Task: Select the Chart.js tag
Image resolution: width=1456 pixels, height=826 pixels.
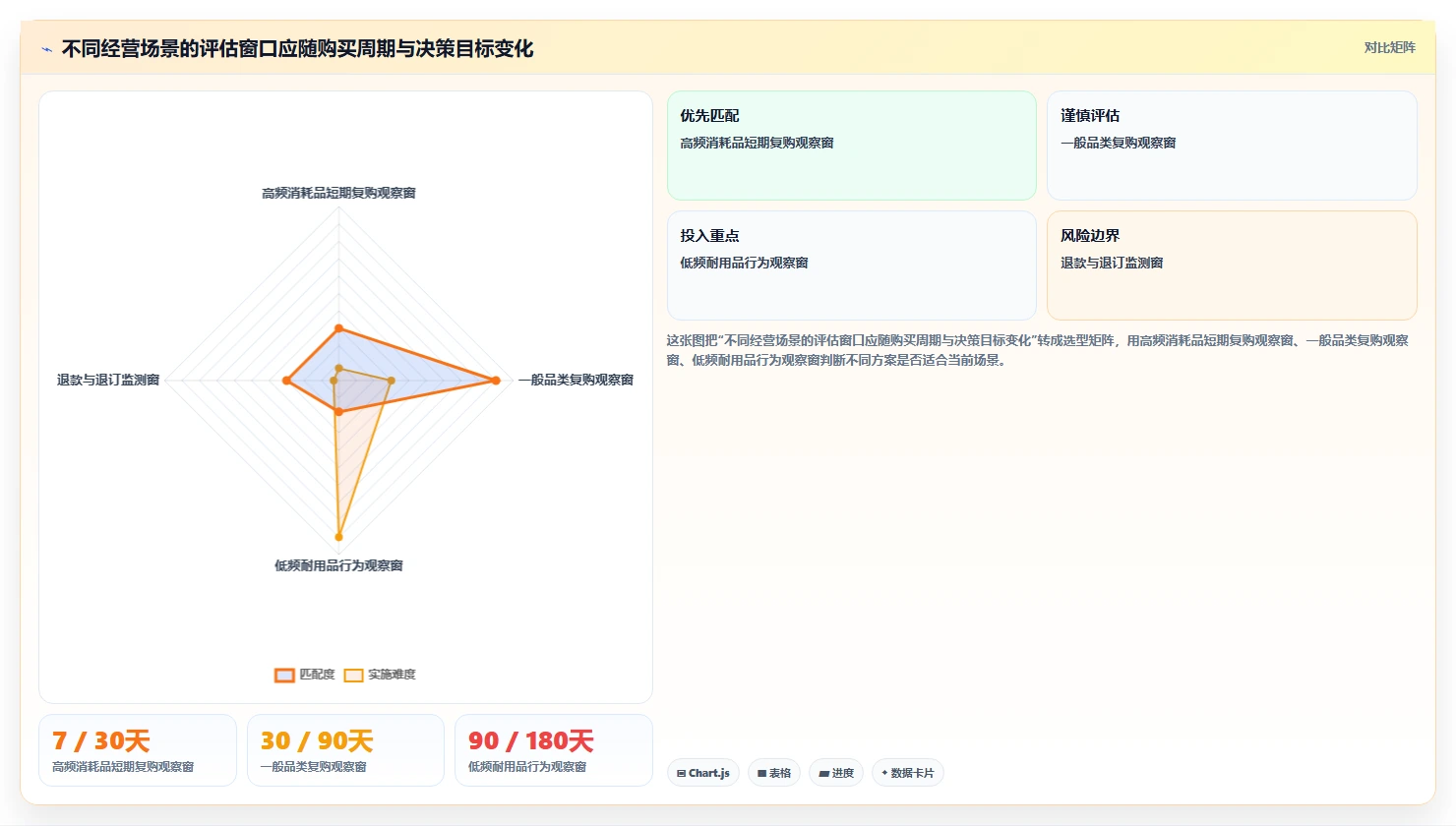Action: click(703, 773)
